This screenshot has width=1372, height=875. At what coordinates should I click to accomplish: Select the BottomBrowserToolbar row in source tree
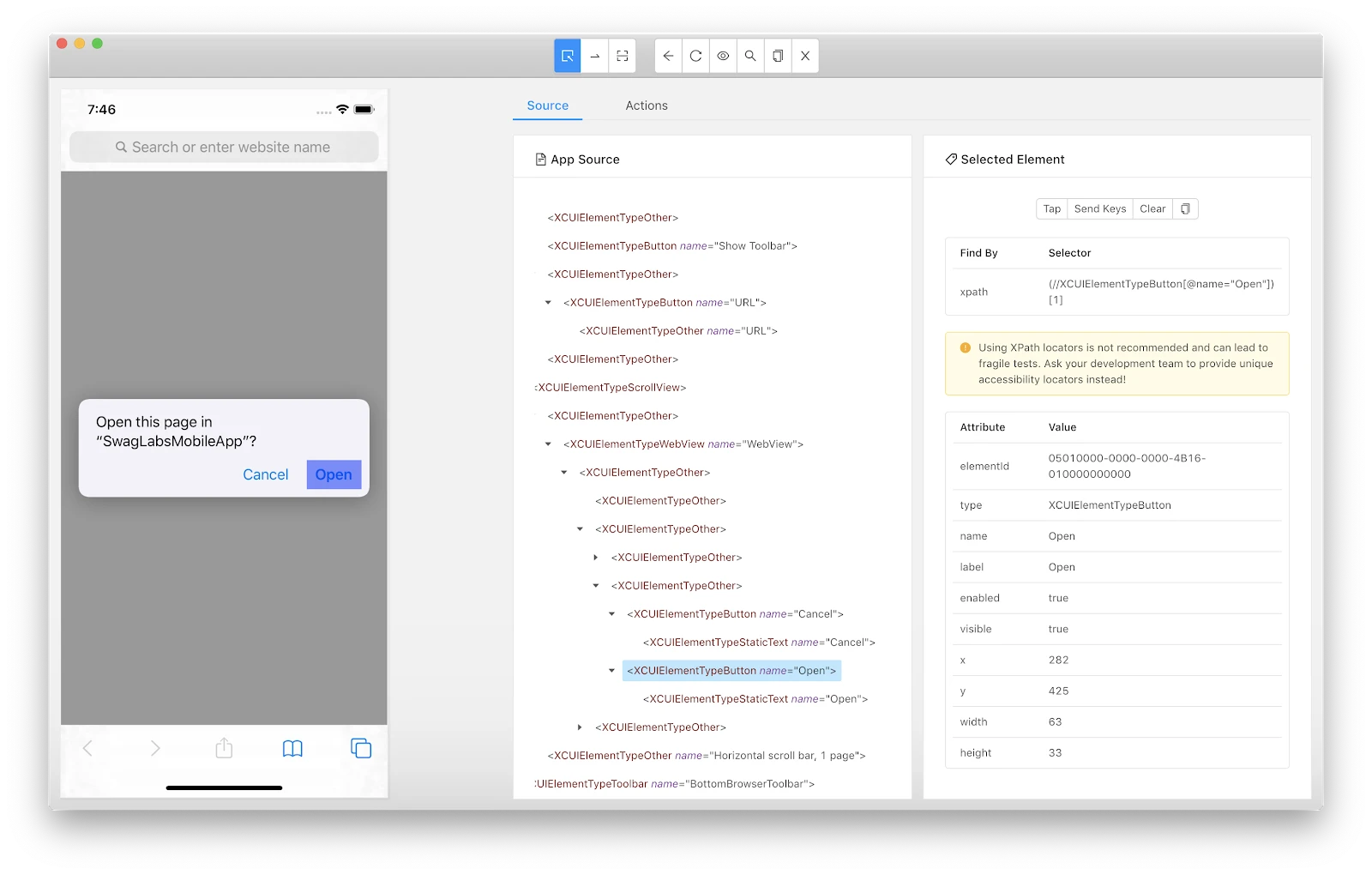[675, 784]
